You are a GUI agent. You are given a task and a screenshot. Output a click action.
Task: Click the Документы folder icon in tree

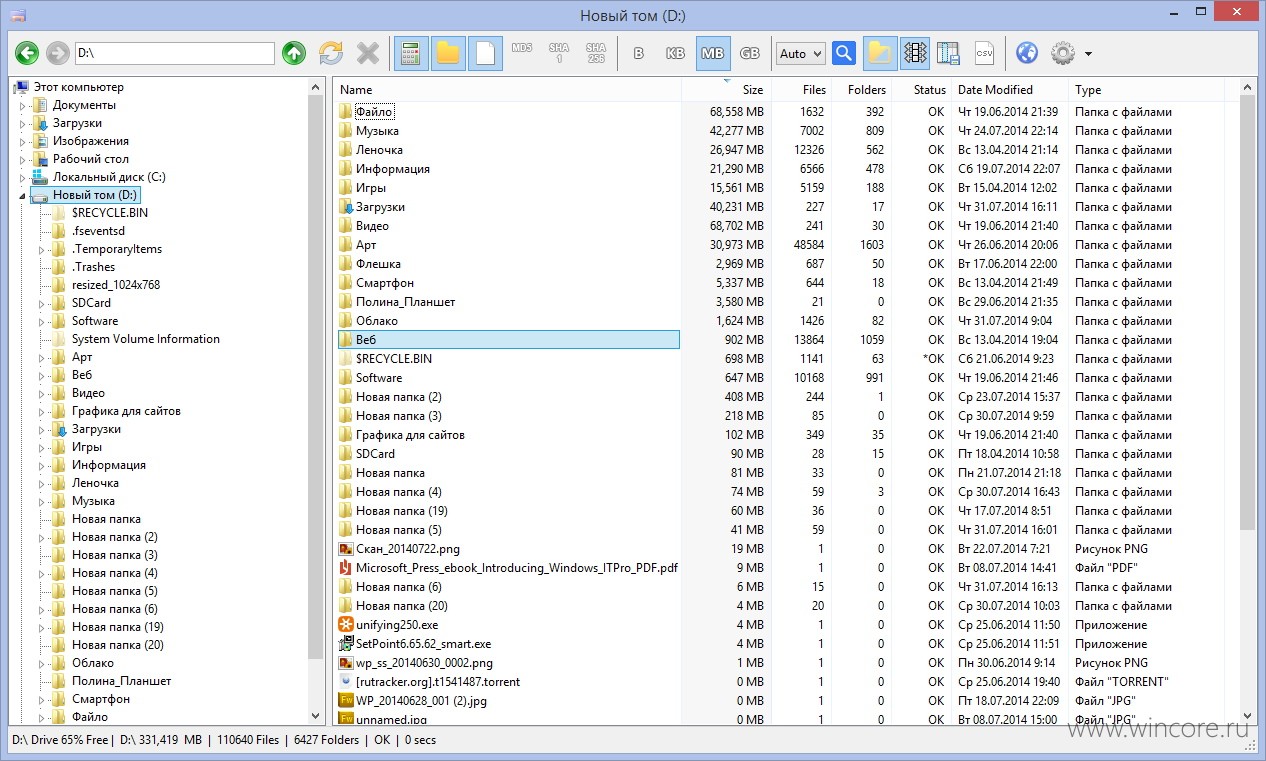pos(41,105)
